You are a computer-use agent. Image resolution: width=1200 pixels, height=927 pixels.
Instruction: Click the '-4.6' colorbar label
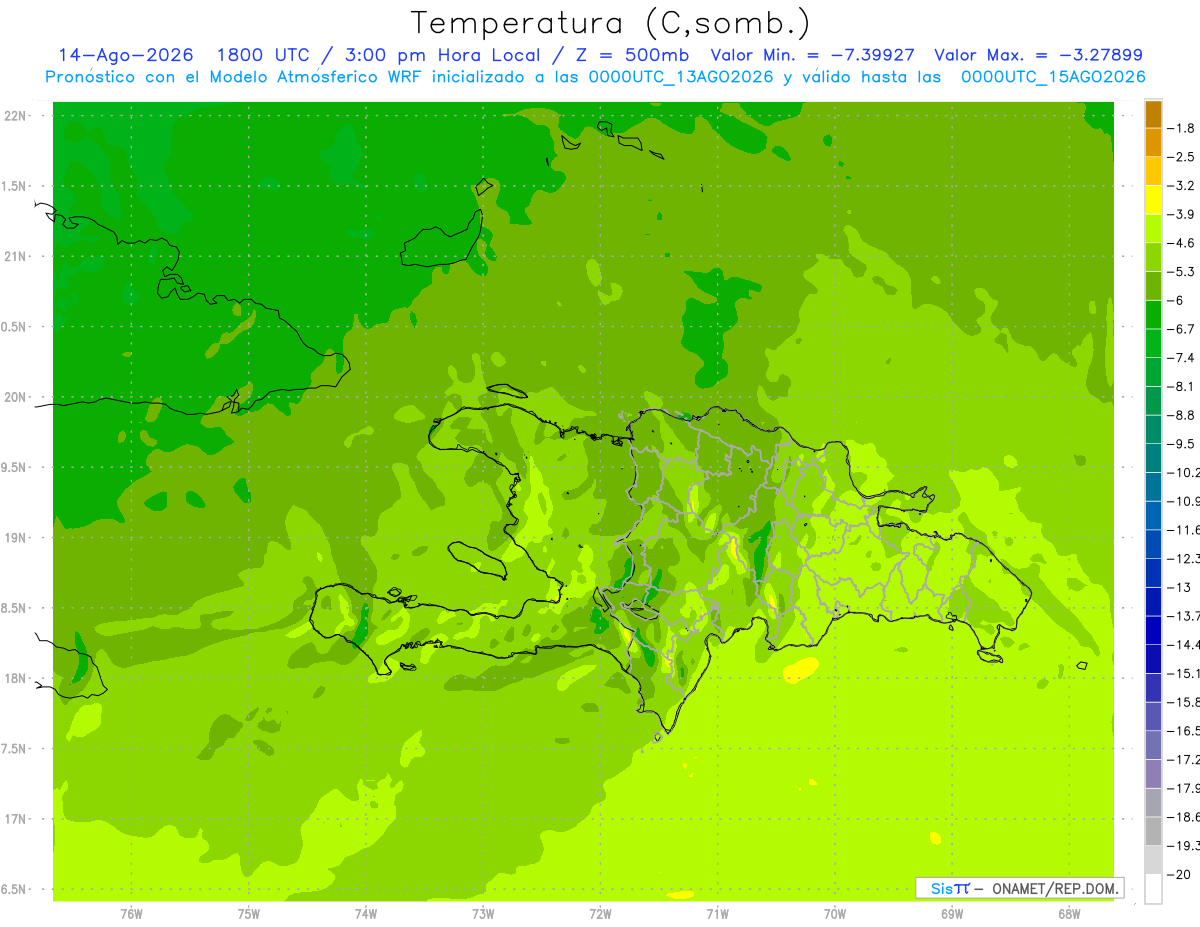[1182, 243]
